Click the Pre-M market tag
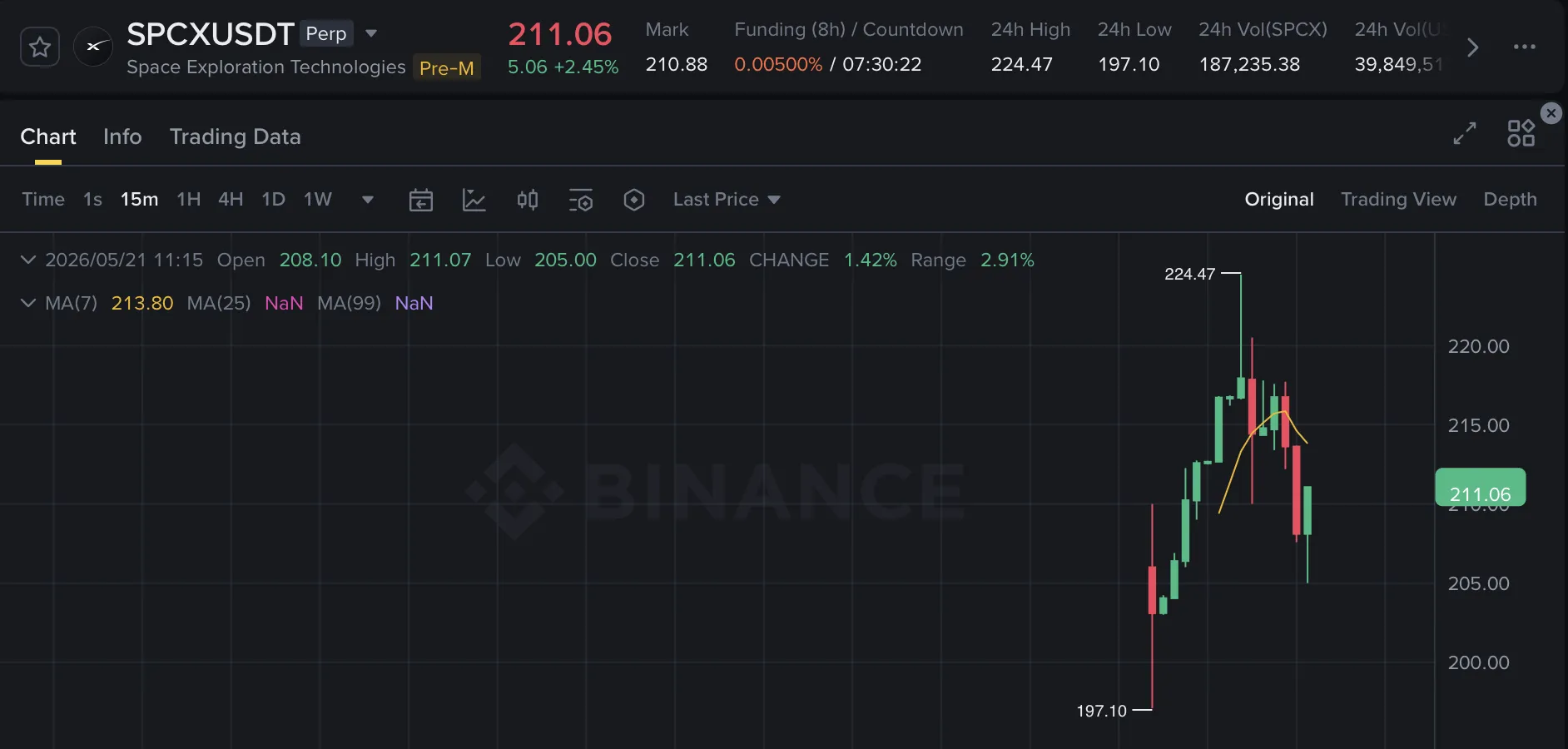Image resolution: width=1568 pixels, height=749 pixels. (x=446, y=67)
